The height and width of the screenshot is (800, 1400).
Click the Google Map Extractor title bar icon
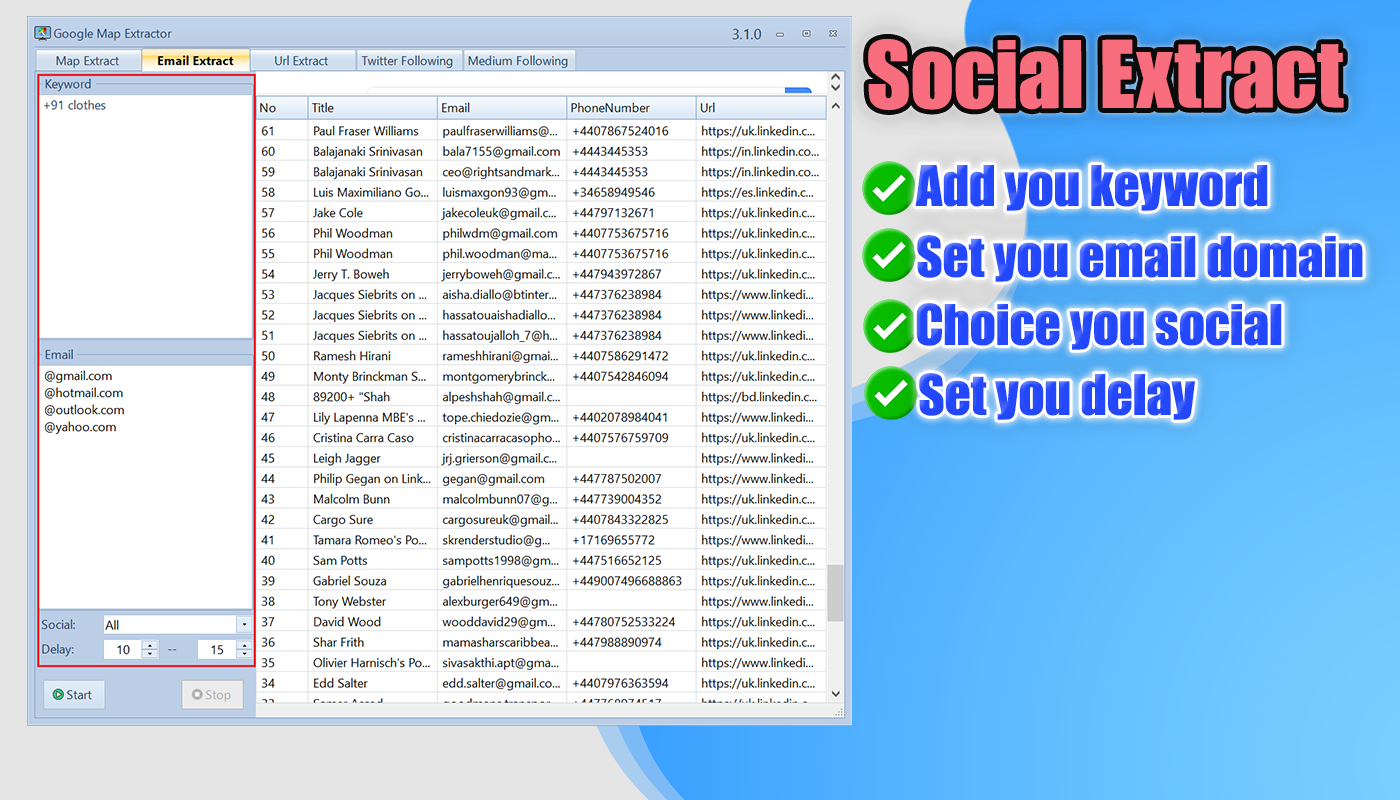tap(42, 34)
